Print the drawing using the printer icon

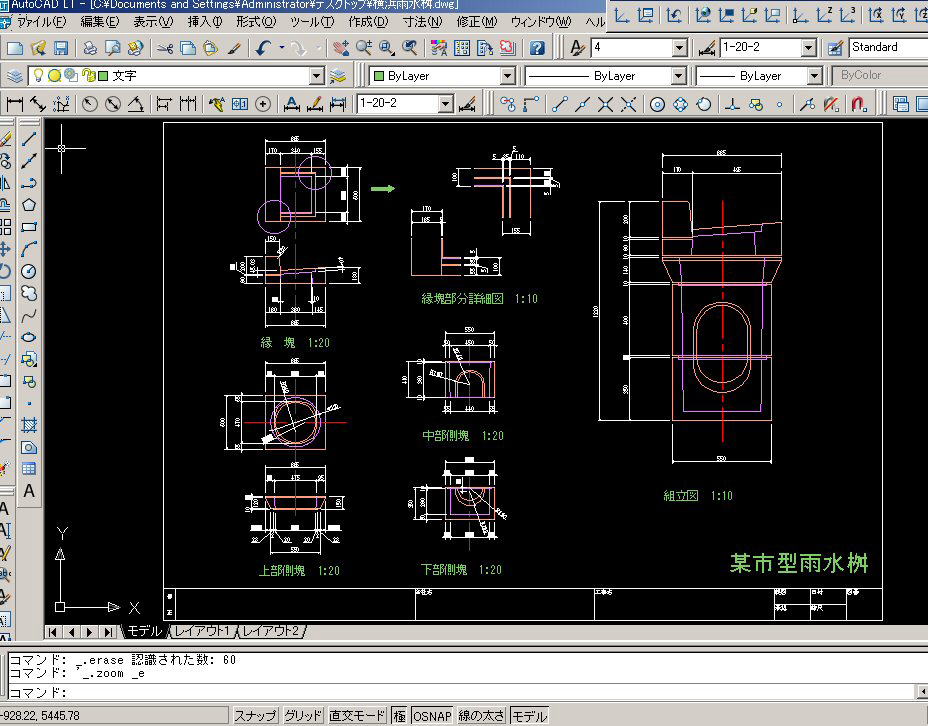click(90, 48)
